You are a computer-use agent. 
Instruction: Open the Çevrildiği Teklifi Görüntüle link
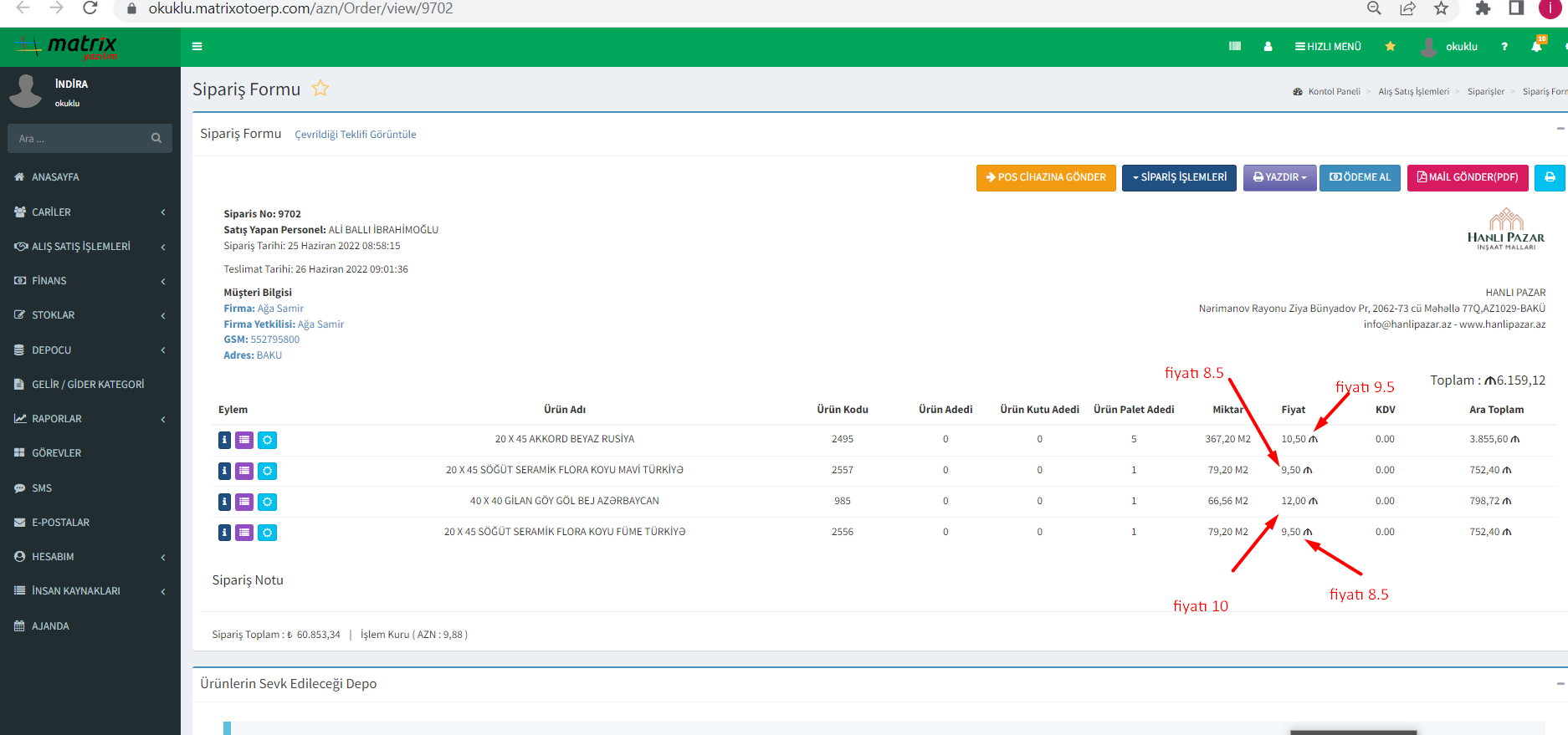pos(355,135)
